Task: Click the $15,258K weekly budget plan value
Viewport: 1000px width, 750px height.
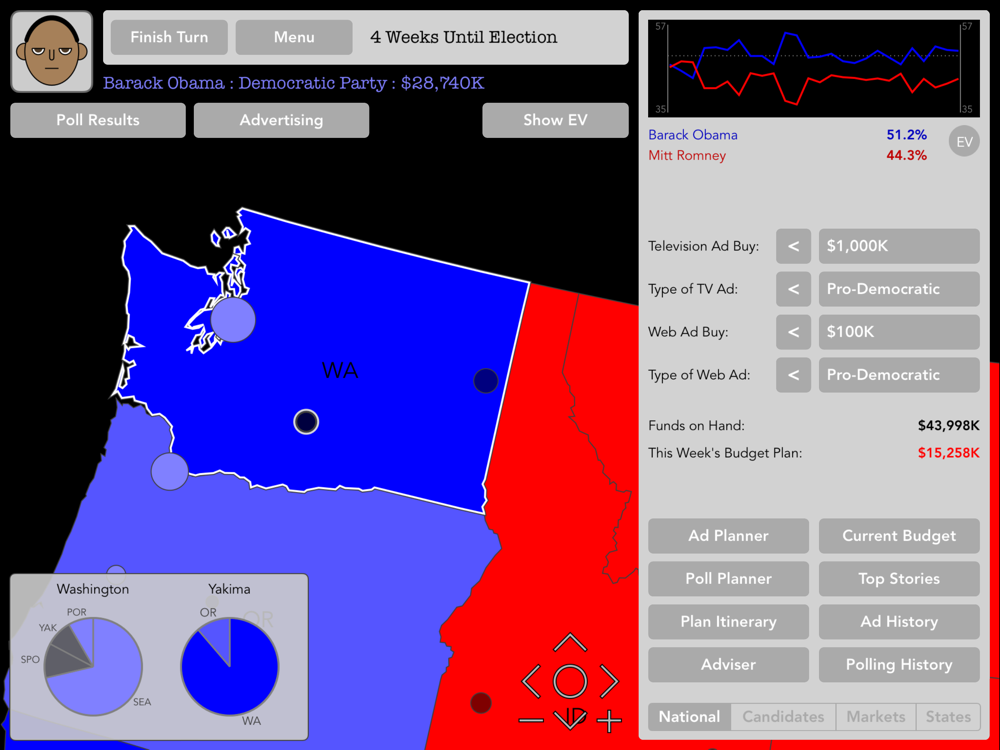Action: 948,453
